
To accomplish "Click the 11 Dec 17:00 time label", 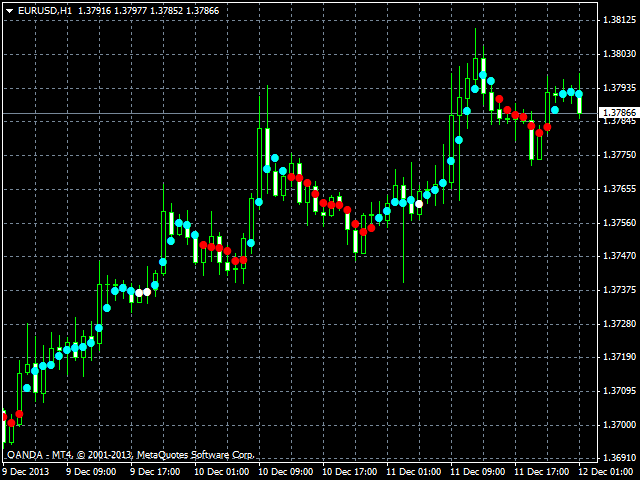I will (x=540, y=470).
